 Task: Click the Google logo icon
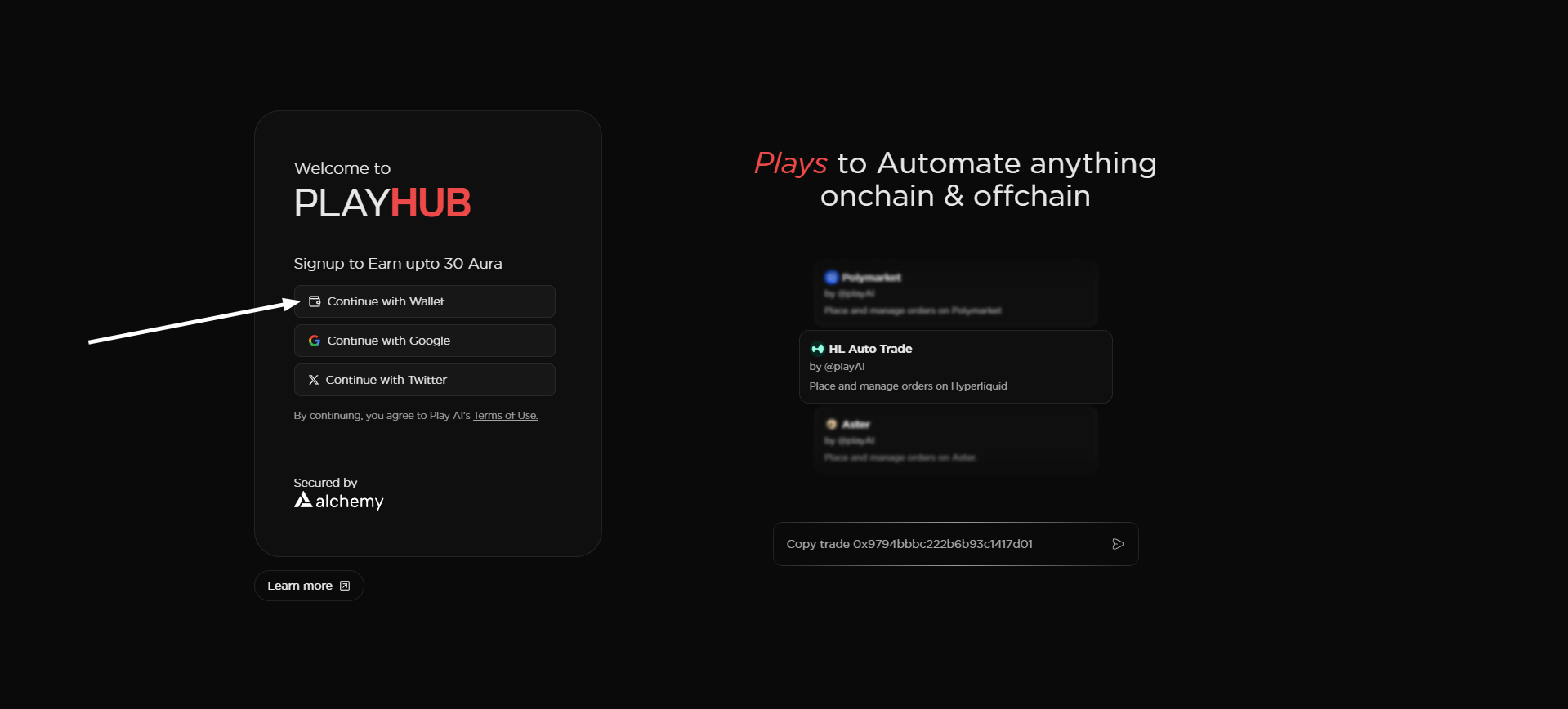[315, 341]
